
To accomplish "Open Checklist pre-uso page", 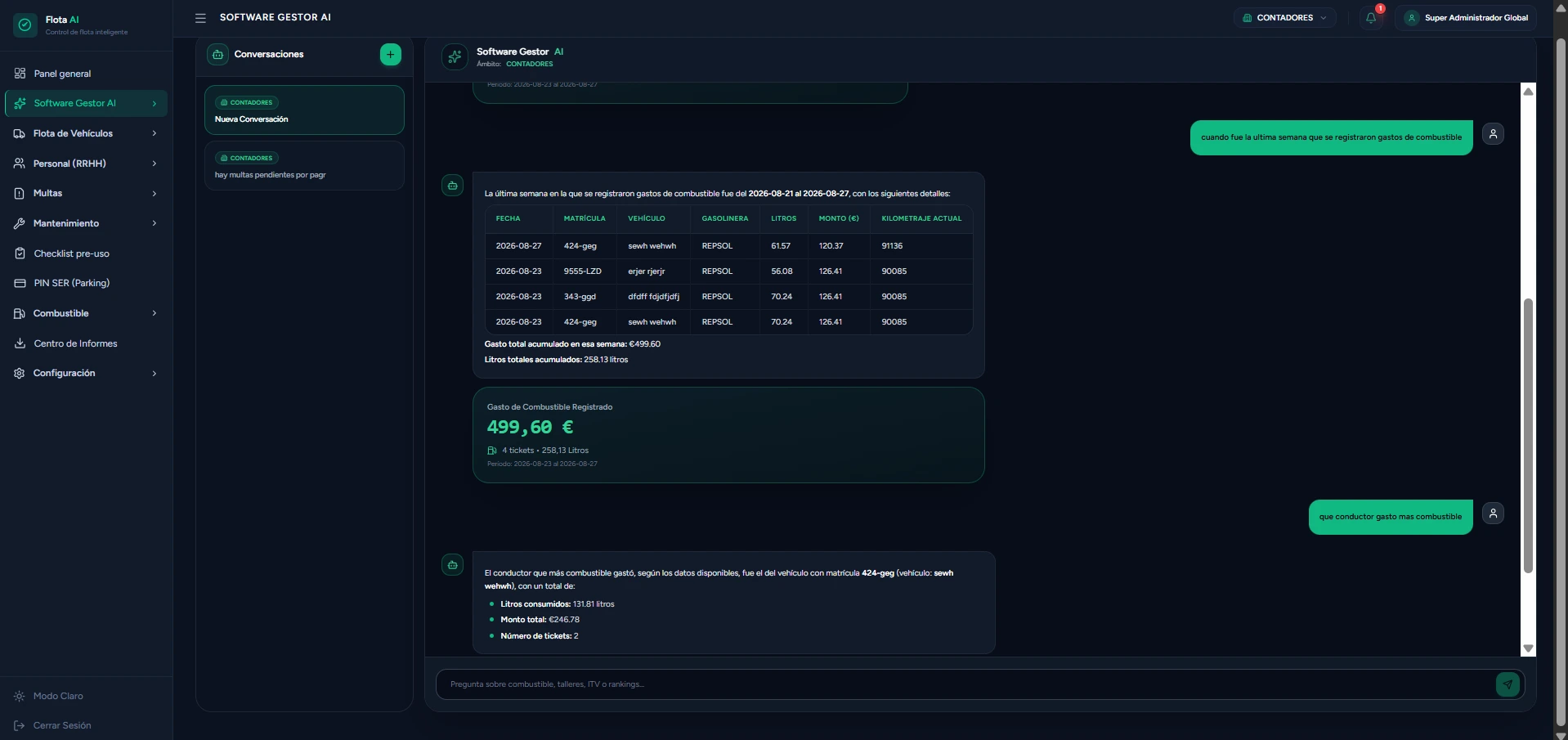I will (86, 253).
